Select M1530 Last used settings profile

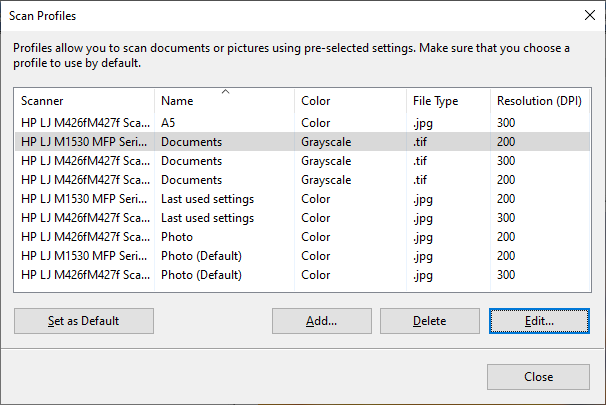(302, 199)
